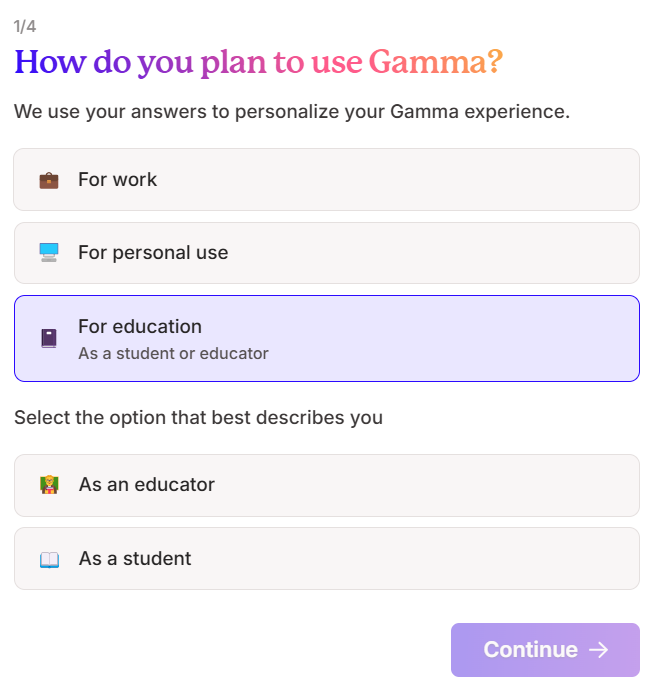Click the 1/4 step indicator
This screenshot has width=656, height=696.
25,27
